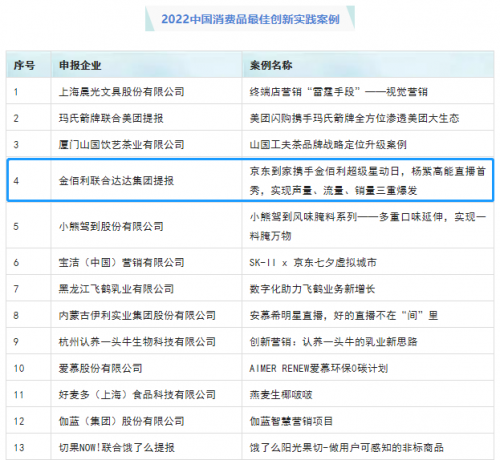Click the 京东到家携手金佰利超级星动日 case text
Image resolution: width=500 pixels, height=460 pixels.
coord(367,181)
